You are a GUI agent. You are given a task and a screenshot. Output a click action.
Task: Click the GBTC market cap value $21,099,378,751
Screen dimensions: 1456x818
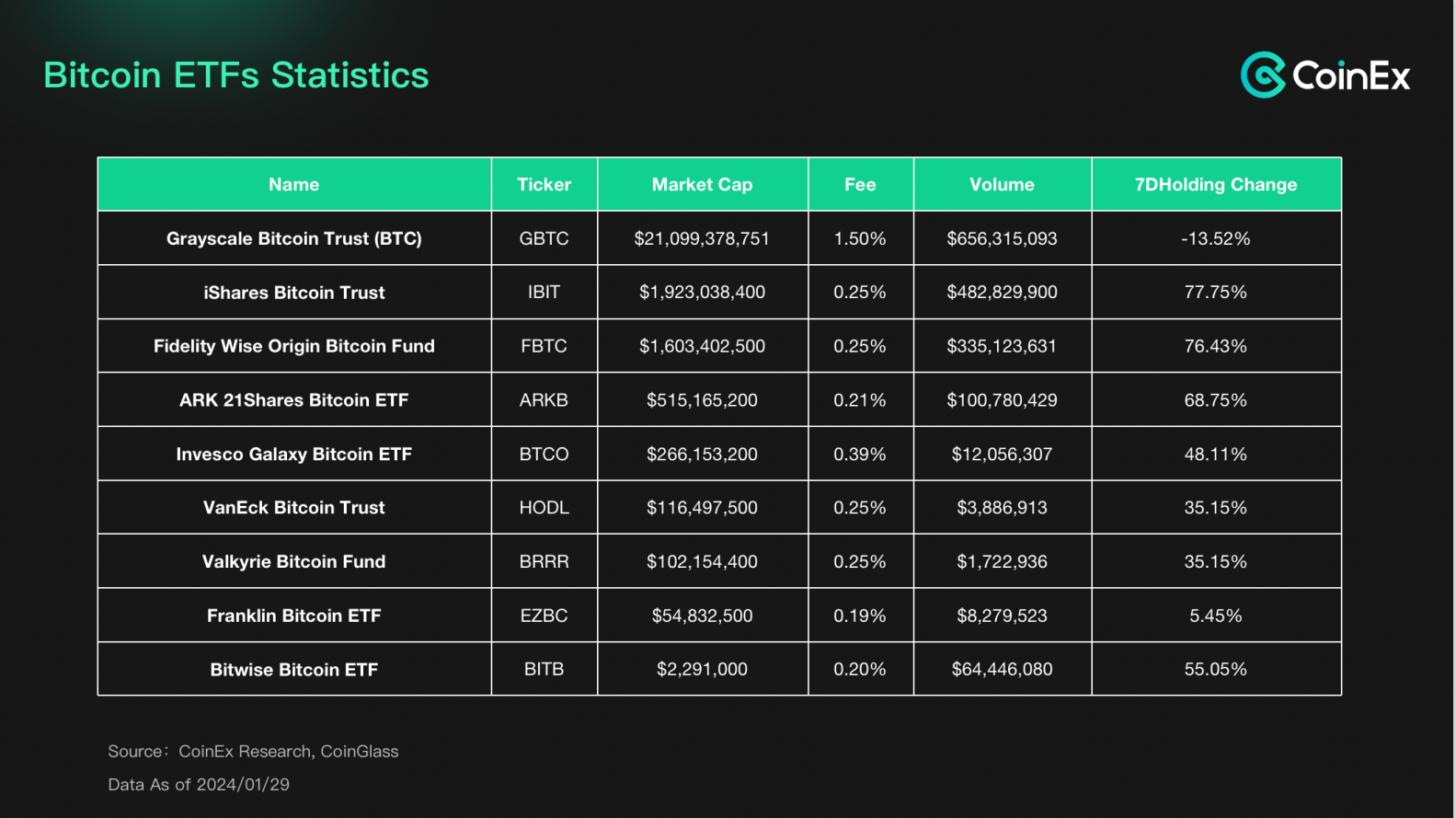point(702,238)
